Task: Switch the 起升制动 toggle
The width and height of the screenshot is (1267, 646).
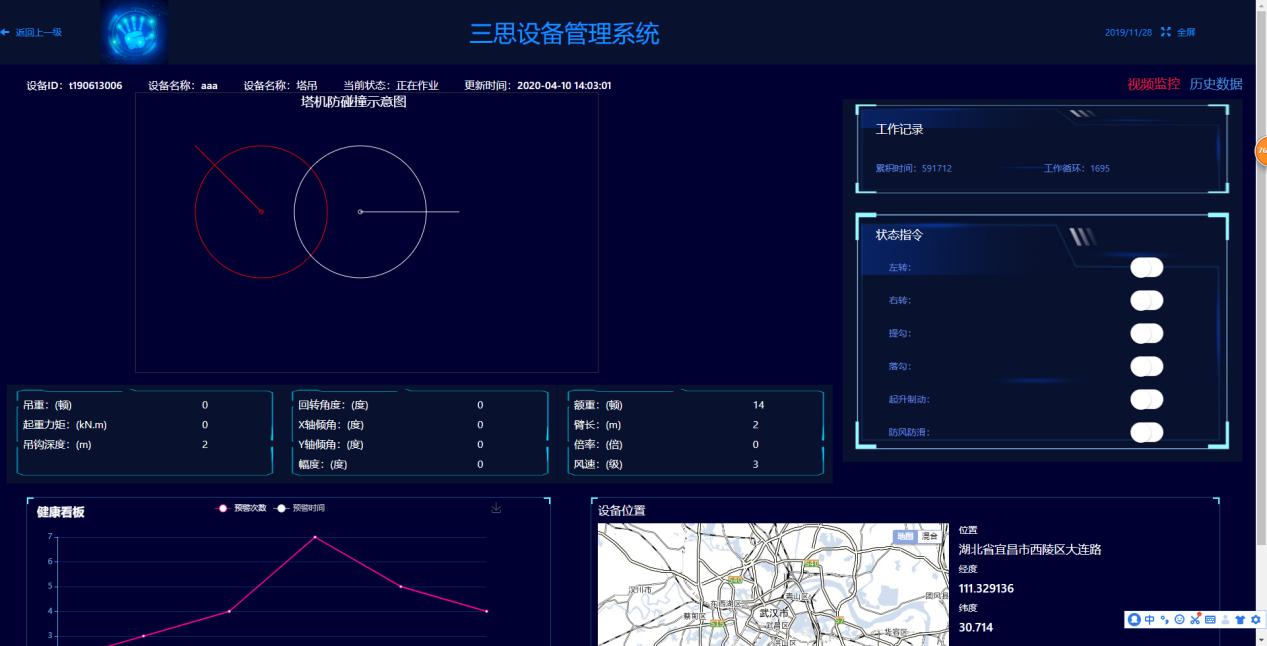Action: click(1146, 399)
